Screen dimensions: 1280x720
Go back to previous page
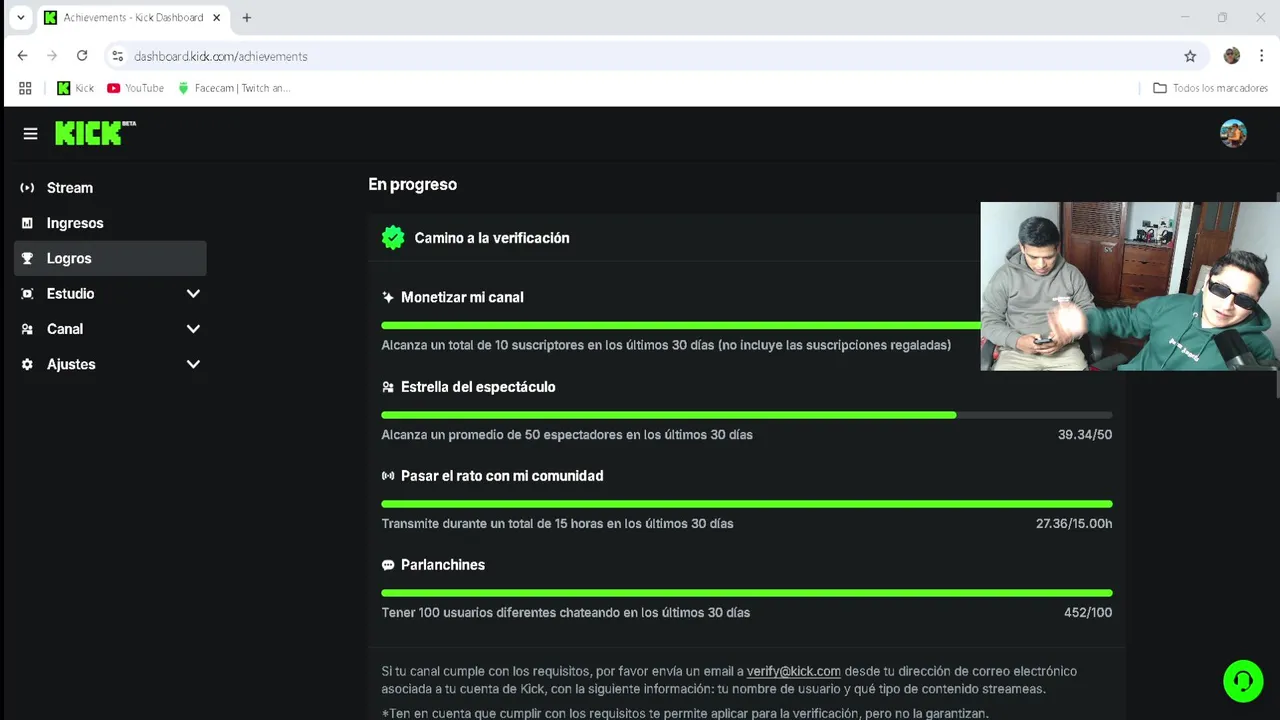[x=22, y=56]
